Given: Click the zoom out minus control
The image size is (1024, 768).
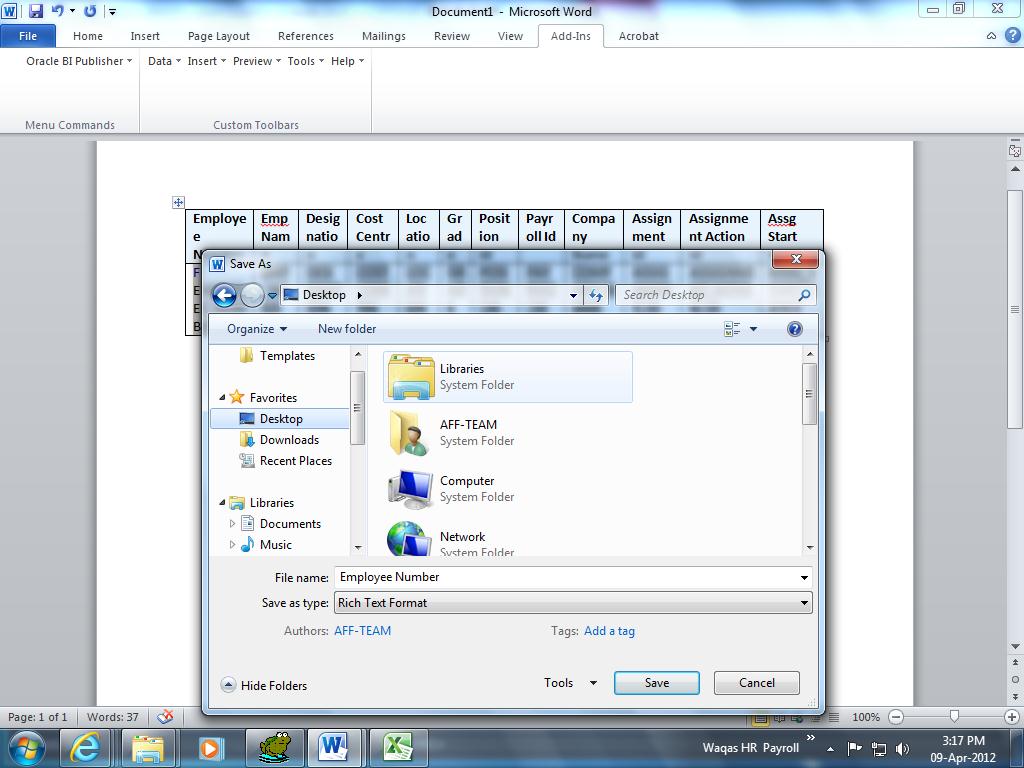Looking at the screenshot, I should (895, 717).
